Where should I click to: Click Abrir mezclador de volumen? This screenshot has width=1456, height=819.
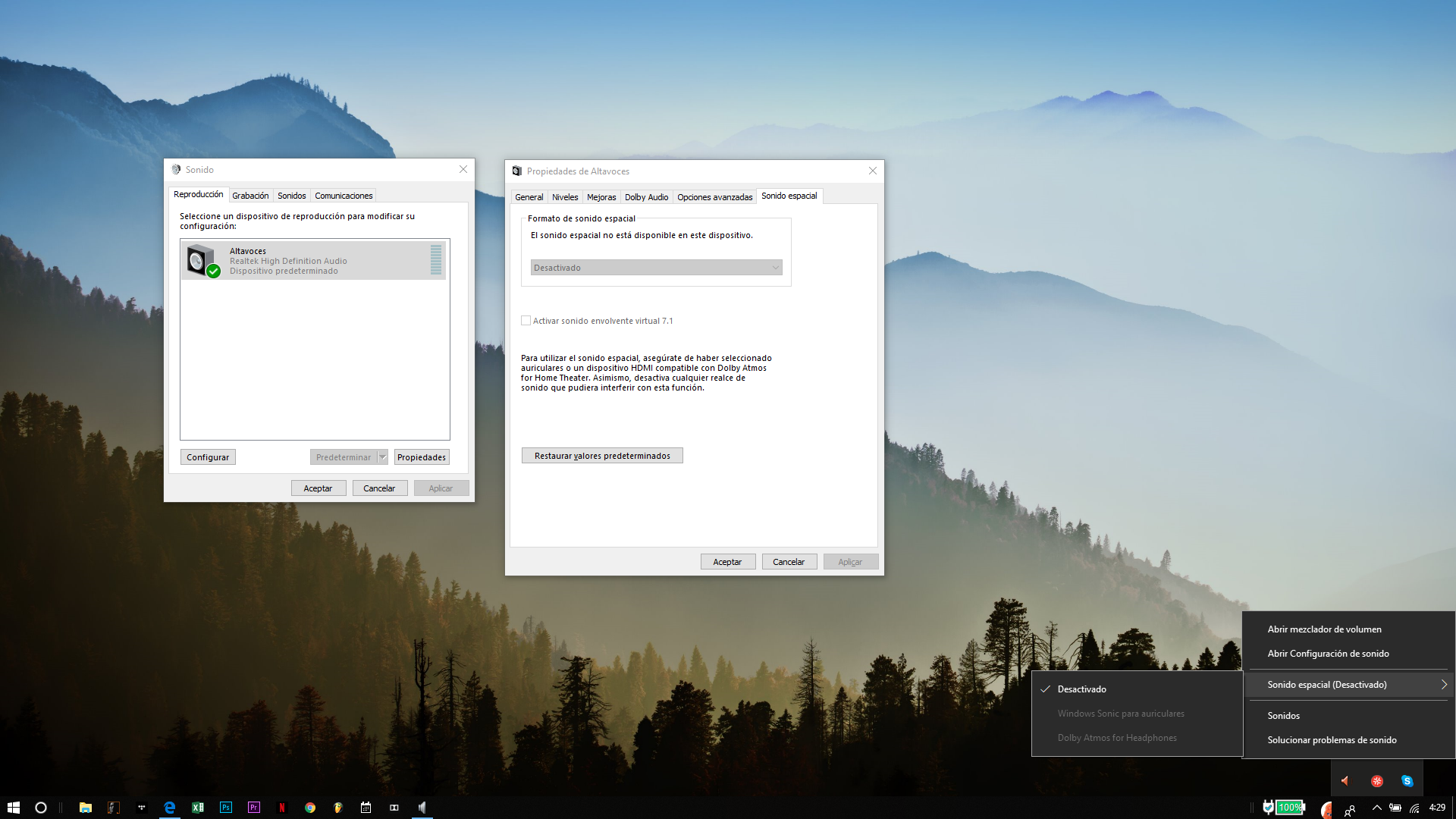point(1324,629)
